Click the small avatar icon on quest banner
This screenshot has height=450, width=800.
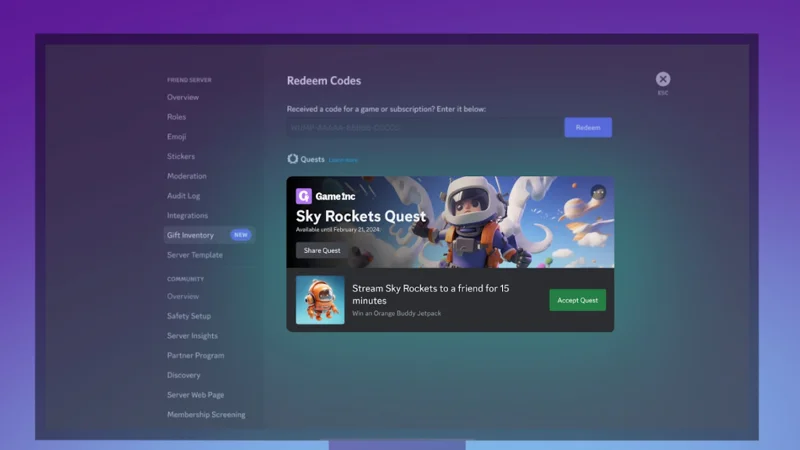tap(598, 193)
